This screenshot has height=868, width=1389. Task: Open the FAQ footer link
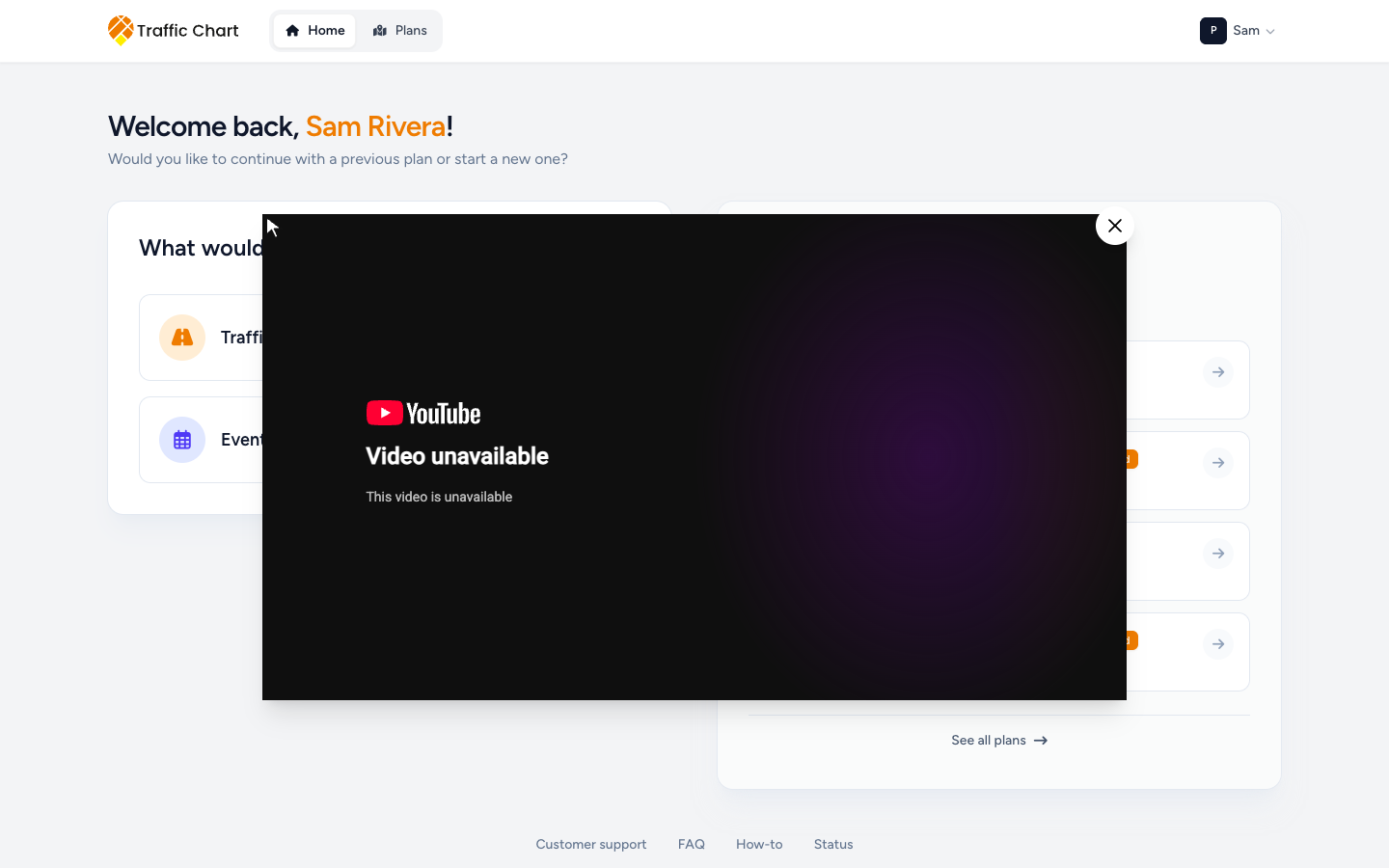[692, 844]
